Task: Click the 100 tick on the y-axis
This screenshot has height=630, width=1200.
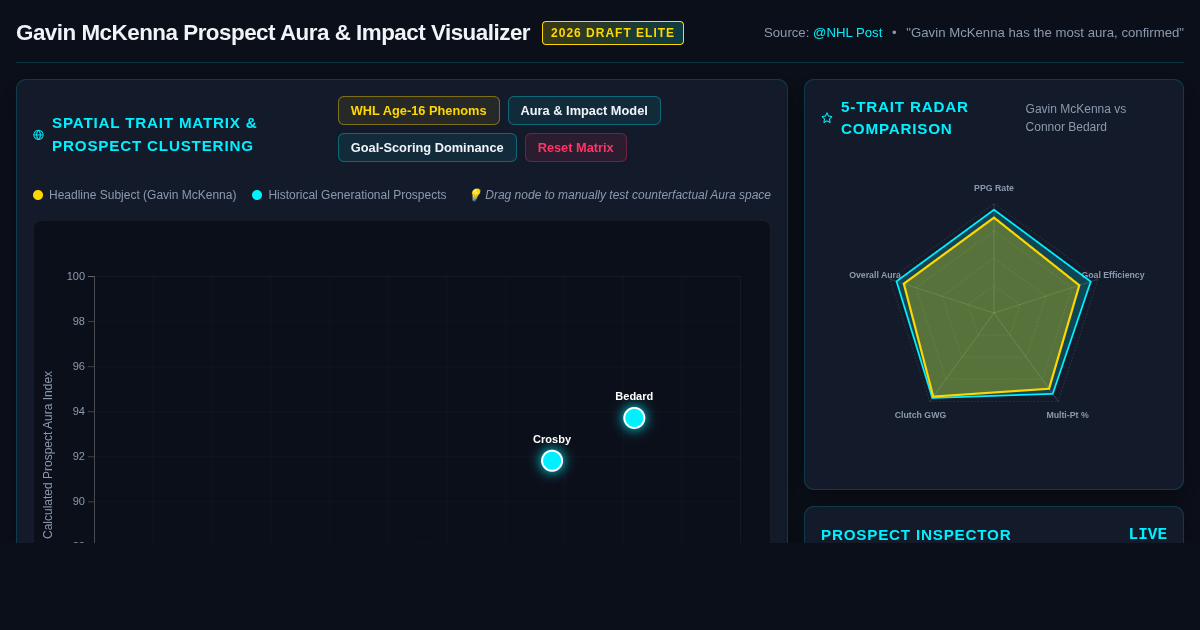Action: click(x=76, y=276)
